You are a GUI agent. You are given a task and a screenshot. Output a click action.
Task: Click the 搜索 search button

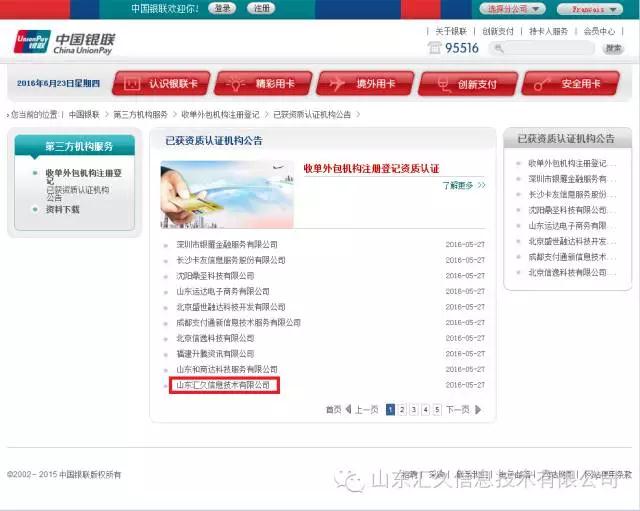pyautogui.click(x=613, y=49)
